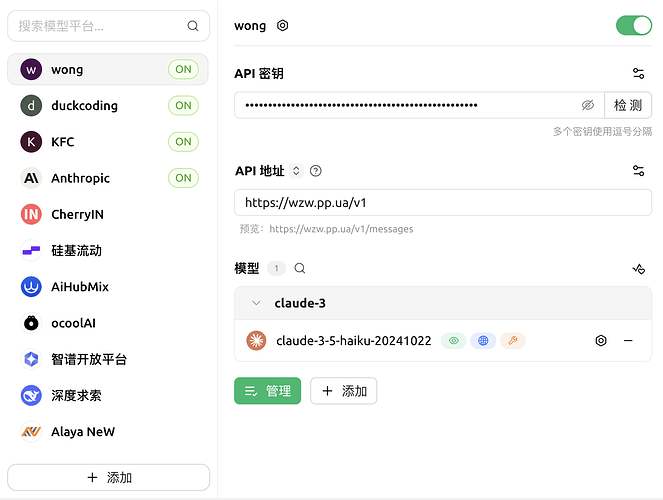The image size is (663, 500).
Task: Click Anthropic logo icon
Action: (x=31, y=178)
